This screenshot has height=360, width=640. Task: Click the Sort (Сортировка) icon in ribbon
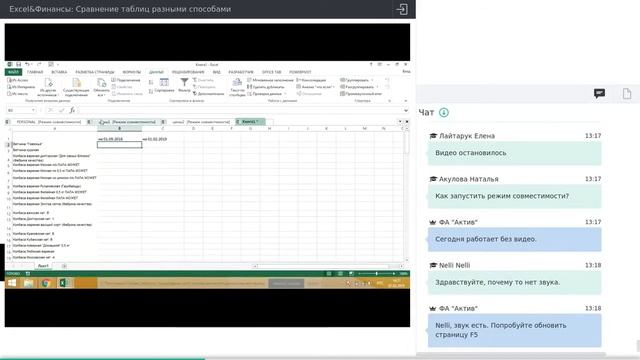coord(164,83)
